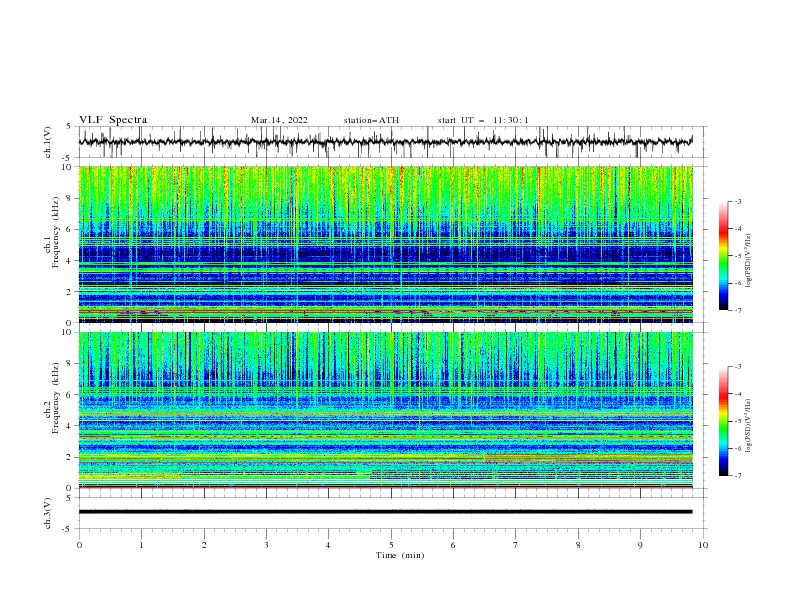This screenshot has height=612, width=792.
Task: Click the "-7" label on ch.1 colorbar
Action: click(737, 311)
